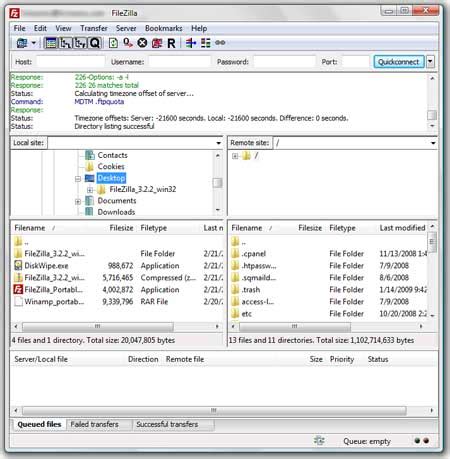This screenshot has width=450, height=459.
Task: Sort local list by Filetype column
Action: (x=154, y=228)
